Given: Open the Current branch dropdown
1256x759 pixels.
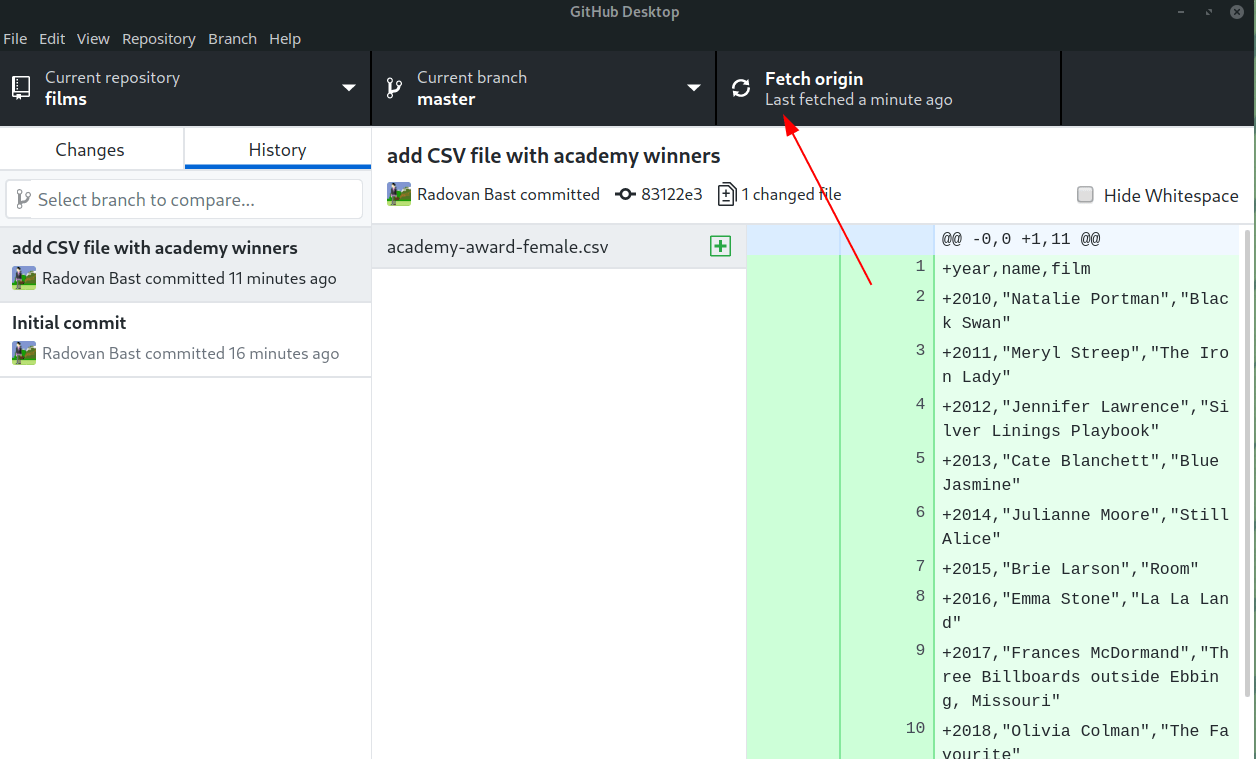Looking at the screenshot, I should click(x=544, y=88).
